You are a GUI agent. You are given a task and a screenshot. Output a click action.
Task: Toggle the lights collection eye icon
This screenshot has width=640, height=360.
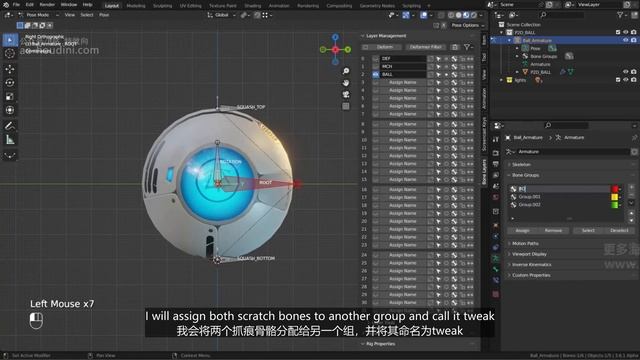(x=626, y=80)
